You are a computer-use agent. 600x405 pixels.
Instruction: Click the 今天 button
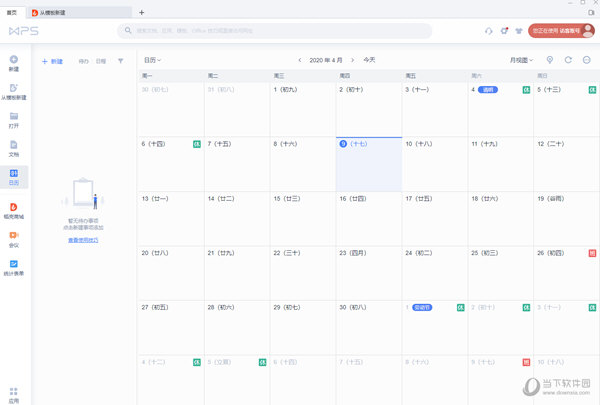(x=370, y=60)
